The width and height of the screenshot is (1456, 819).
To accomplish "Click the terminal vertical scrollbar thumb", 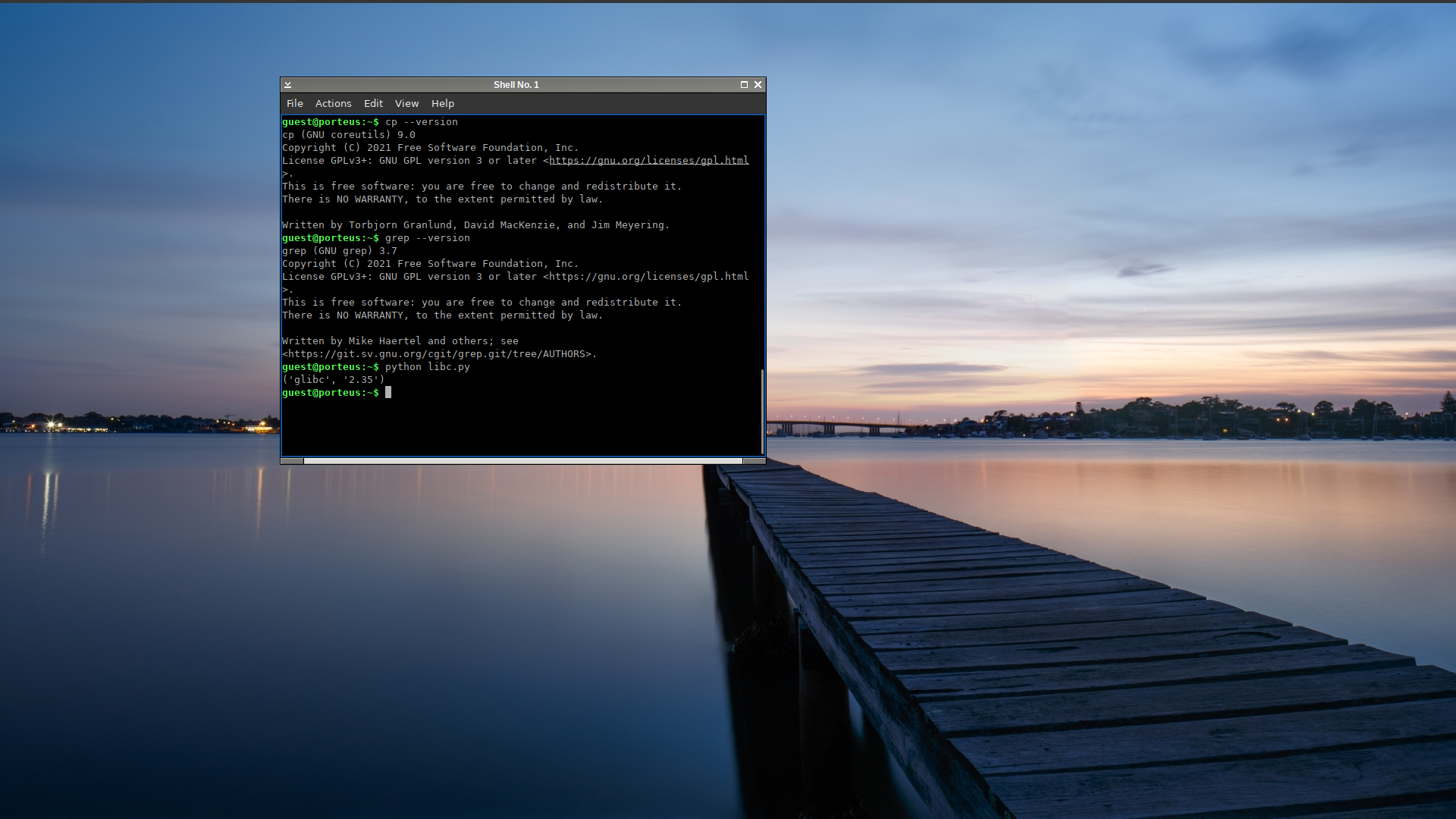I will point(762,411).
